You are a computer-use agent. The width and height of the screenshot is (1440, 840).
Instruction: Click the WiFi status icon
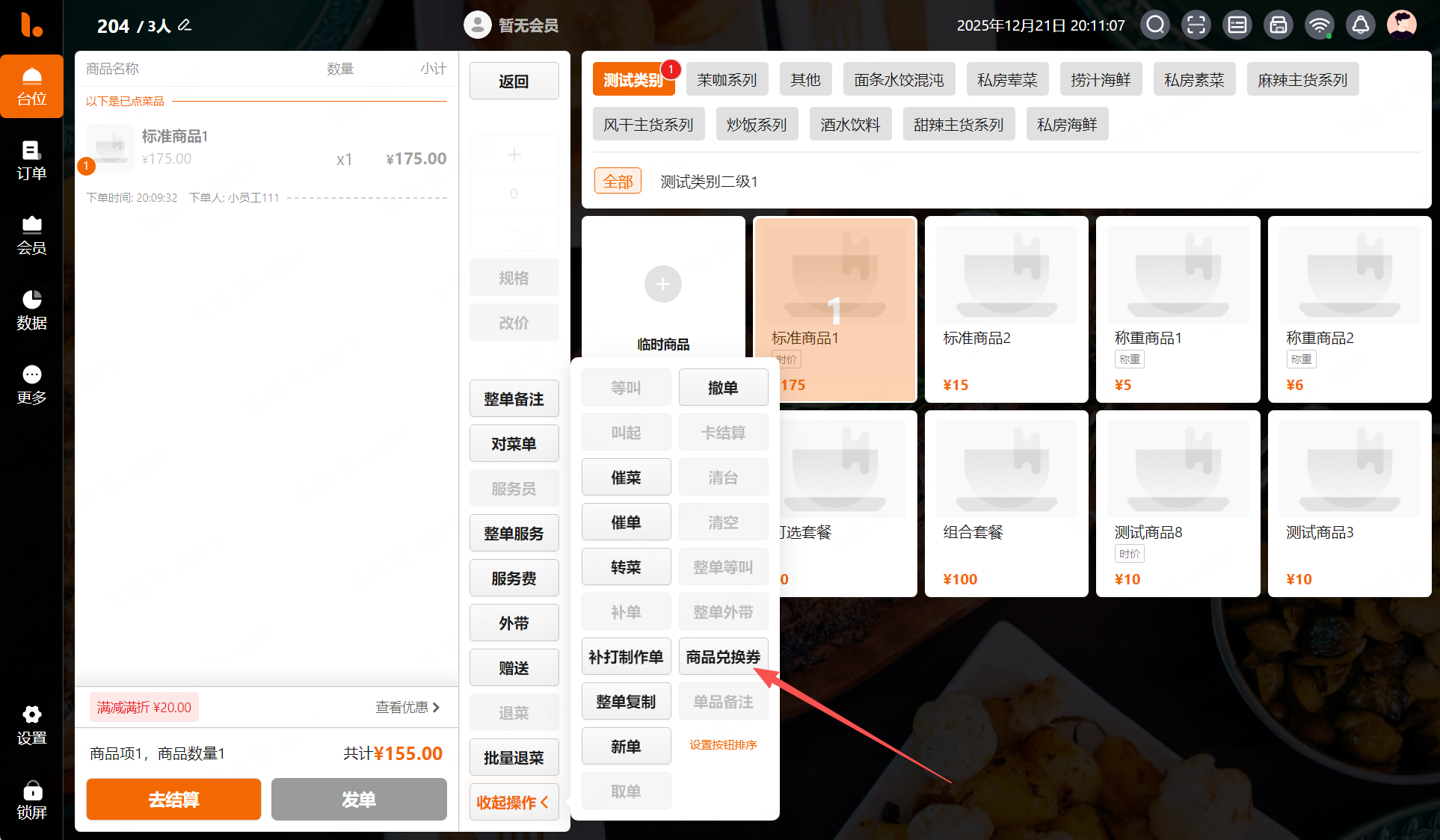(1320, 25)
